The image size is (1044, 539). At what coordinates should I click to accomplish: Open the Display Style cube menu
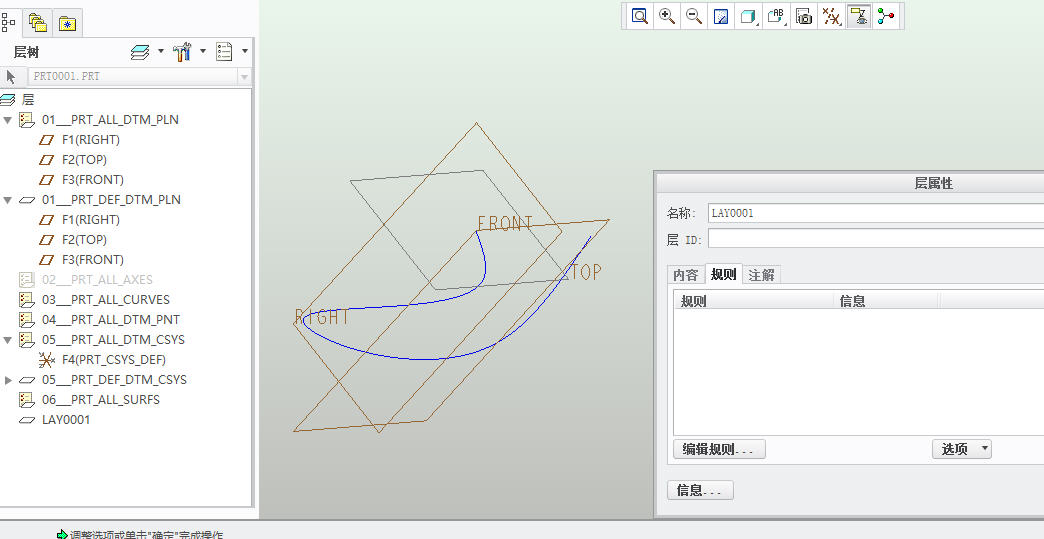tap(748, 16)
